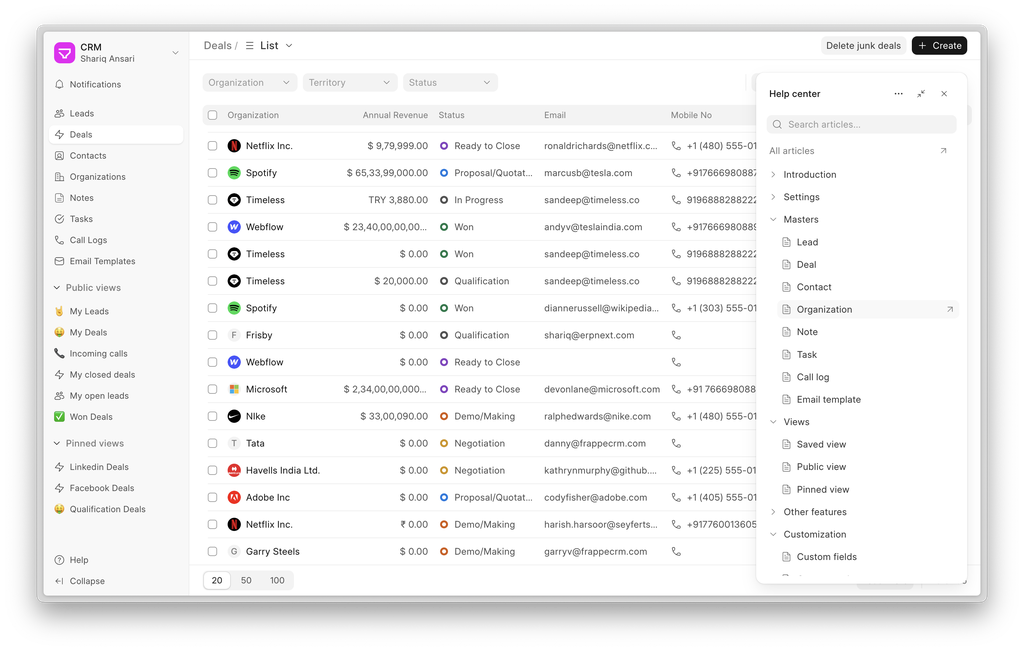
Task: Click the Help center three-dot options icon
Action: (x=898, y=94)
